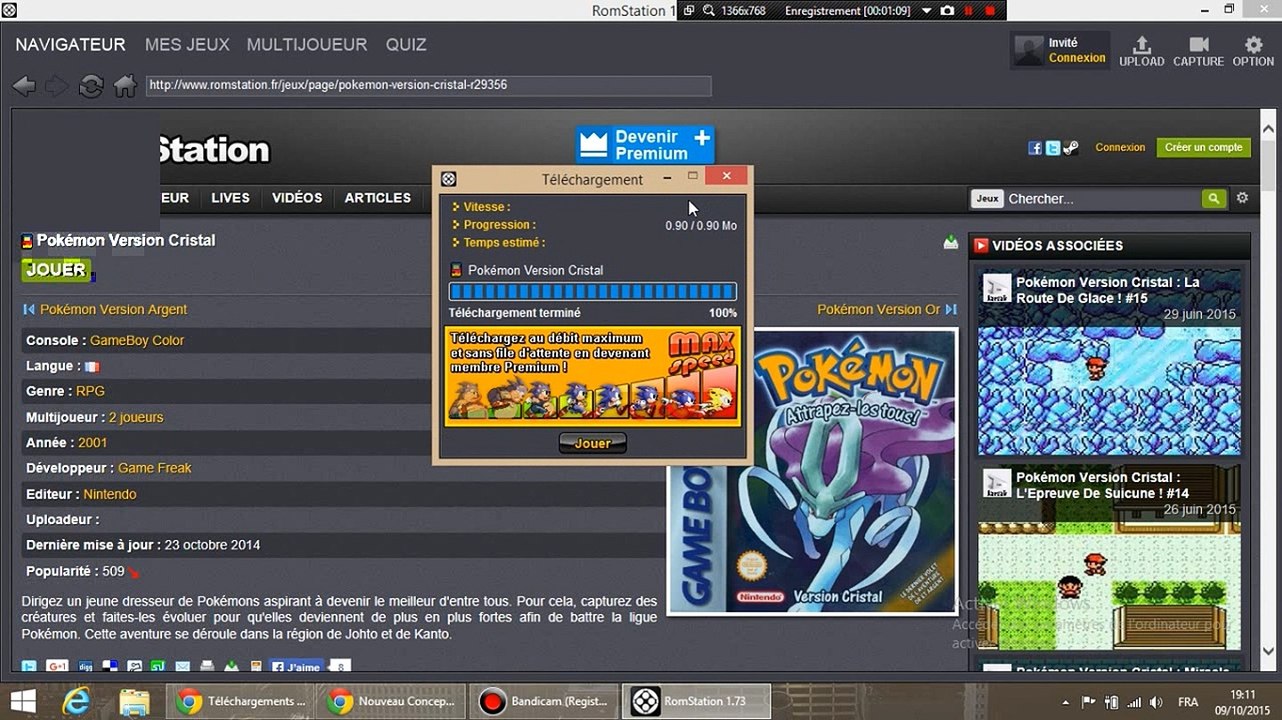
Task: Share via the Twitter icon below the description
Action: coord(30,667)
